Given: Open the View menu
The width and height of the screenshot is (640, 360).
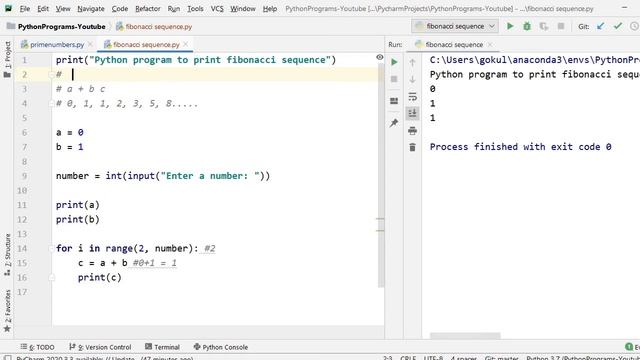Looking at the screenshot, I should tap(63, 9).
